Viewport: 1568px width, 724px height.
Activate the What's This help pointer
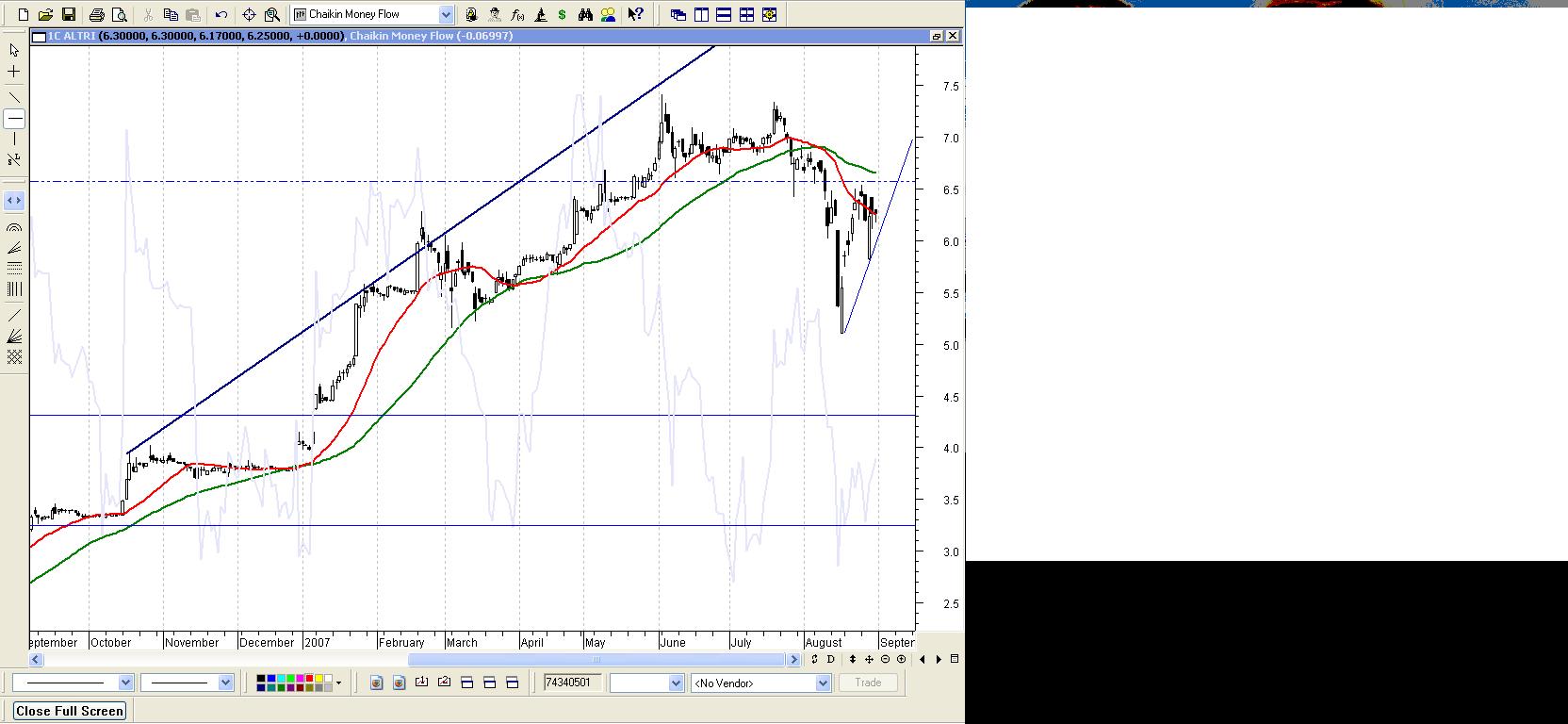coord(636,14)
